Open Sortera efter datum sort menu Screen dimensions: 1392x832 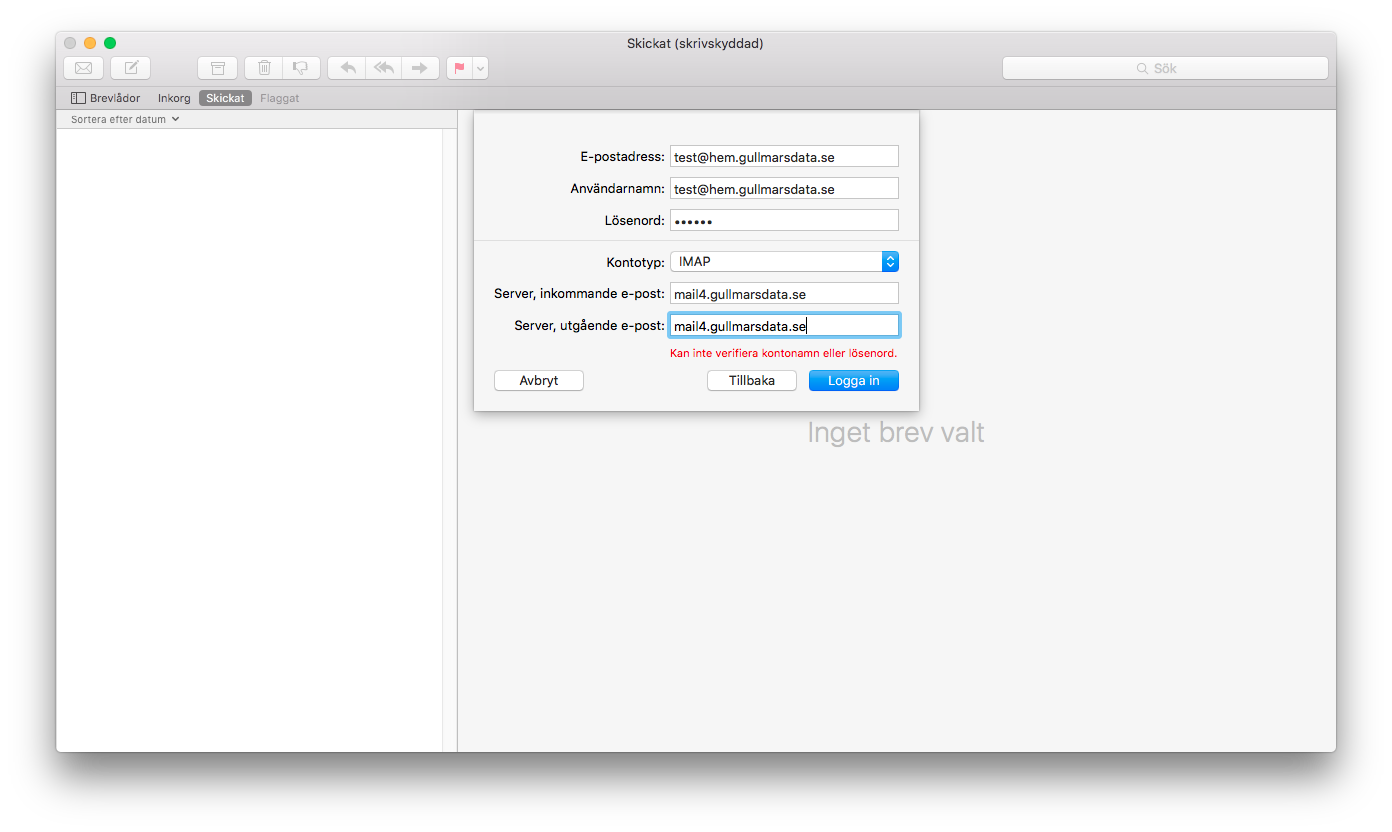(x=125, y=119)
